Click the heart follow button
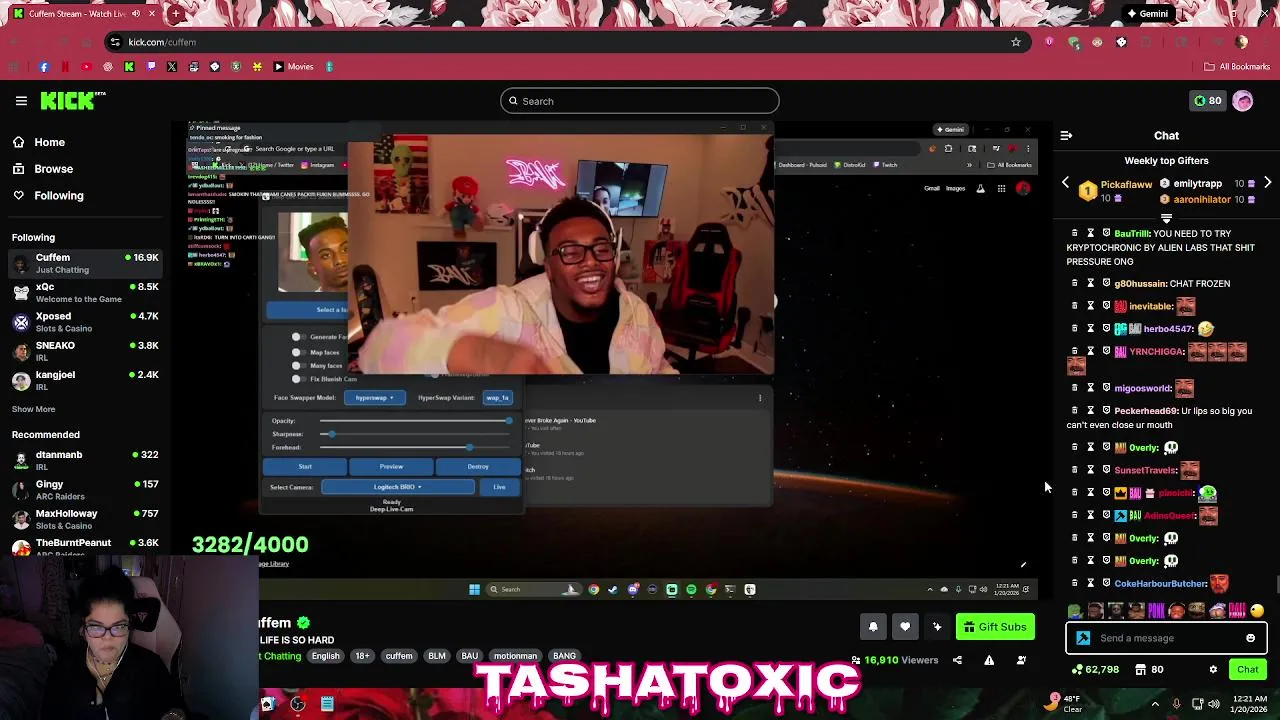The width and height of the screenshot is (1280, 720). [905, 627]
